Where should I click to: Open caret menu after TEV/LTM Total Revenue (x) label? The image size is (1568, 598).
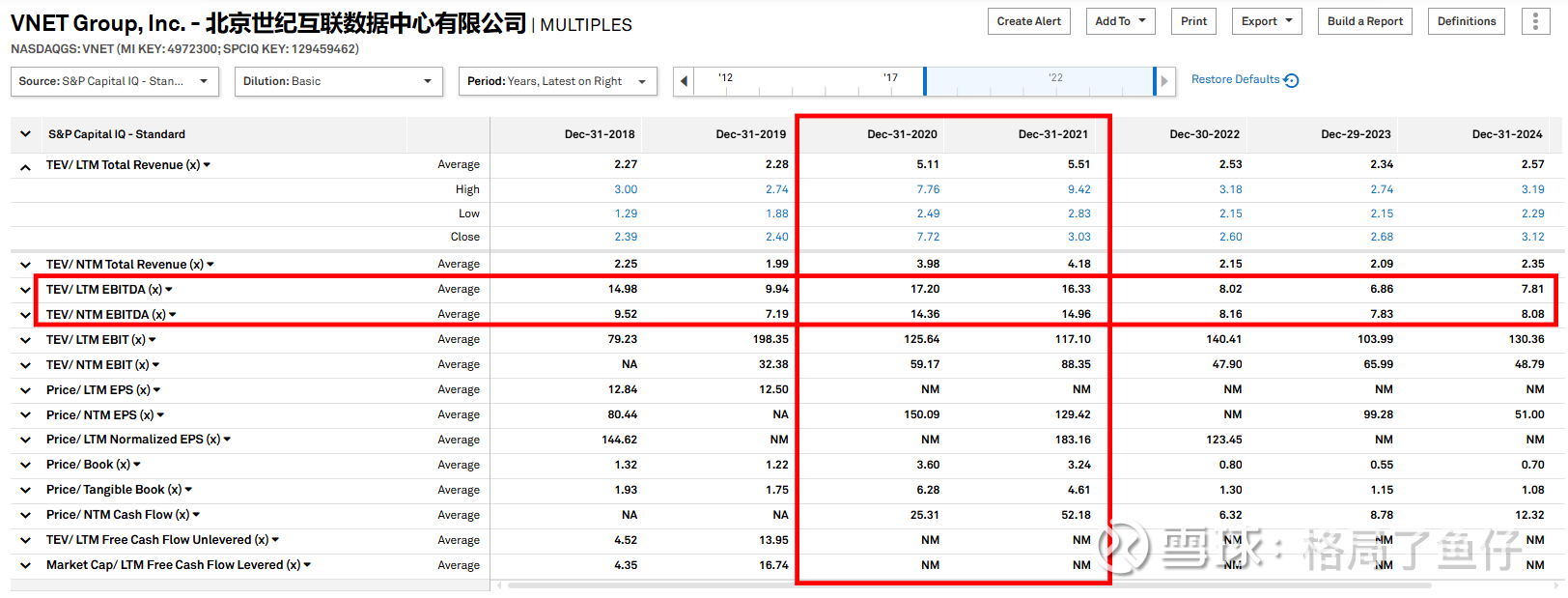click(207, 165)
